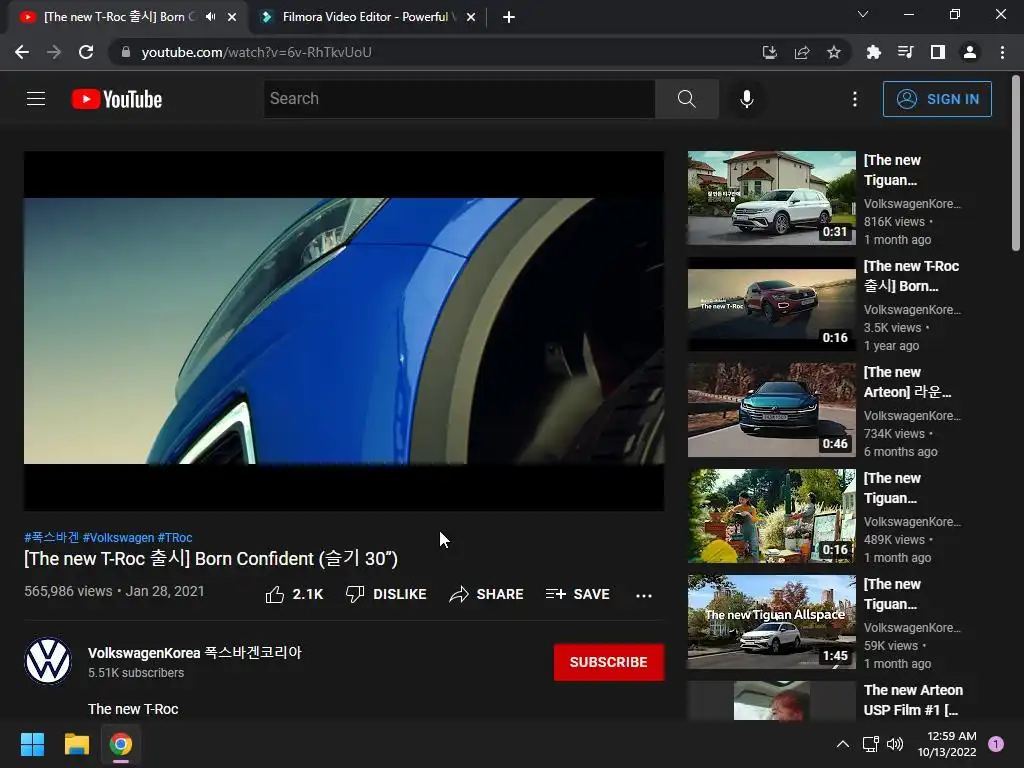
Task: Click the video player frame
Action: tap(344, 330)
